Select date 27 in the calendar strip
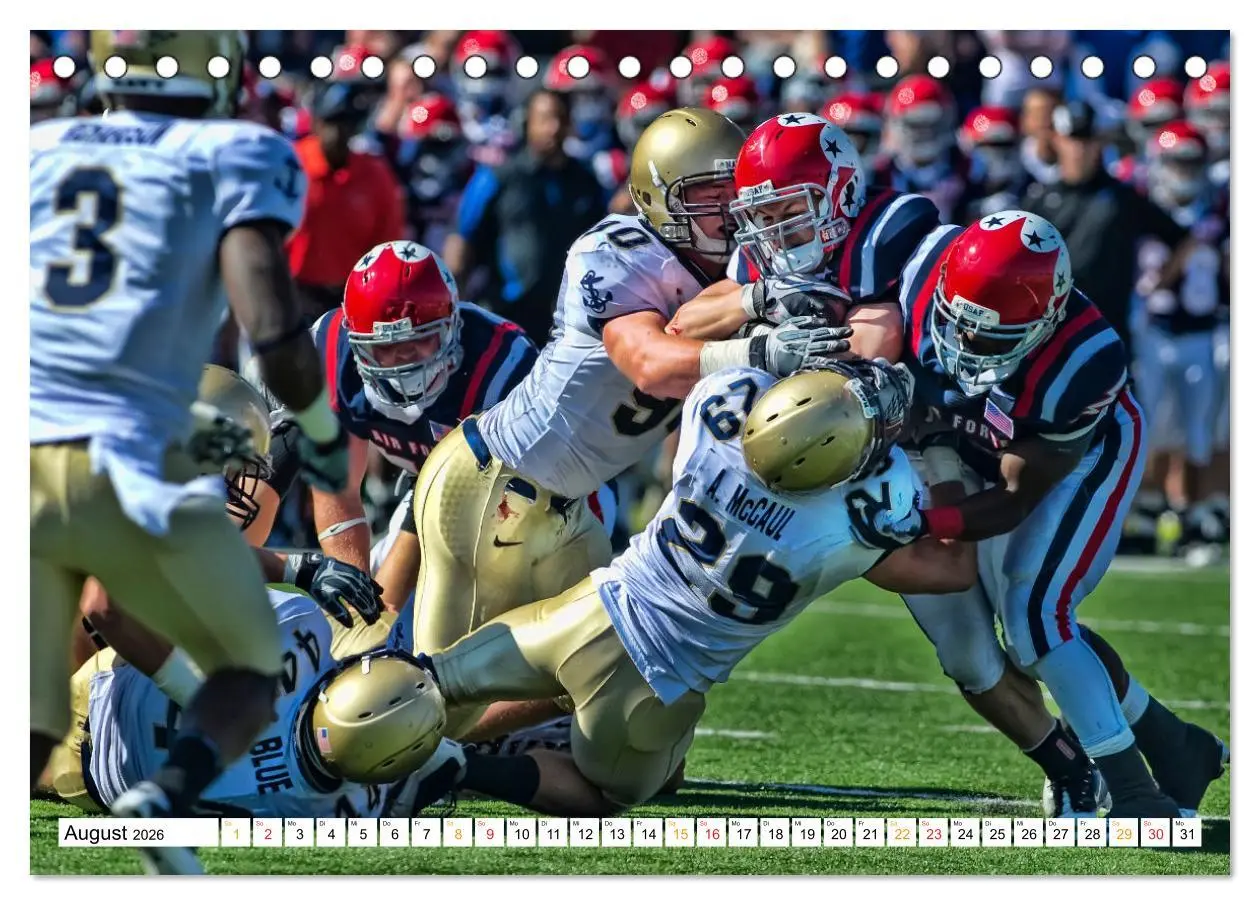This screenshot has width=1260, height=905. [x=1061, y=833]
